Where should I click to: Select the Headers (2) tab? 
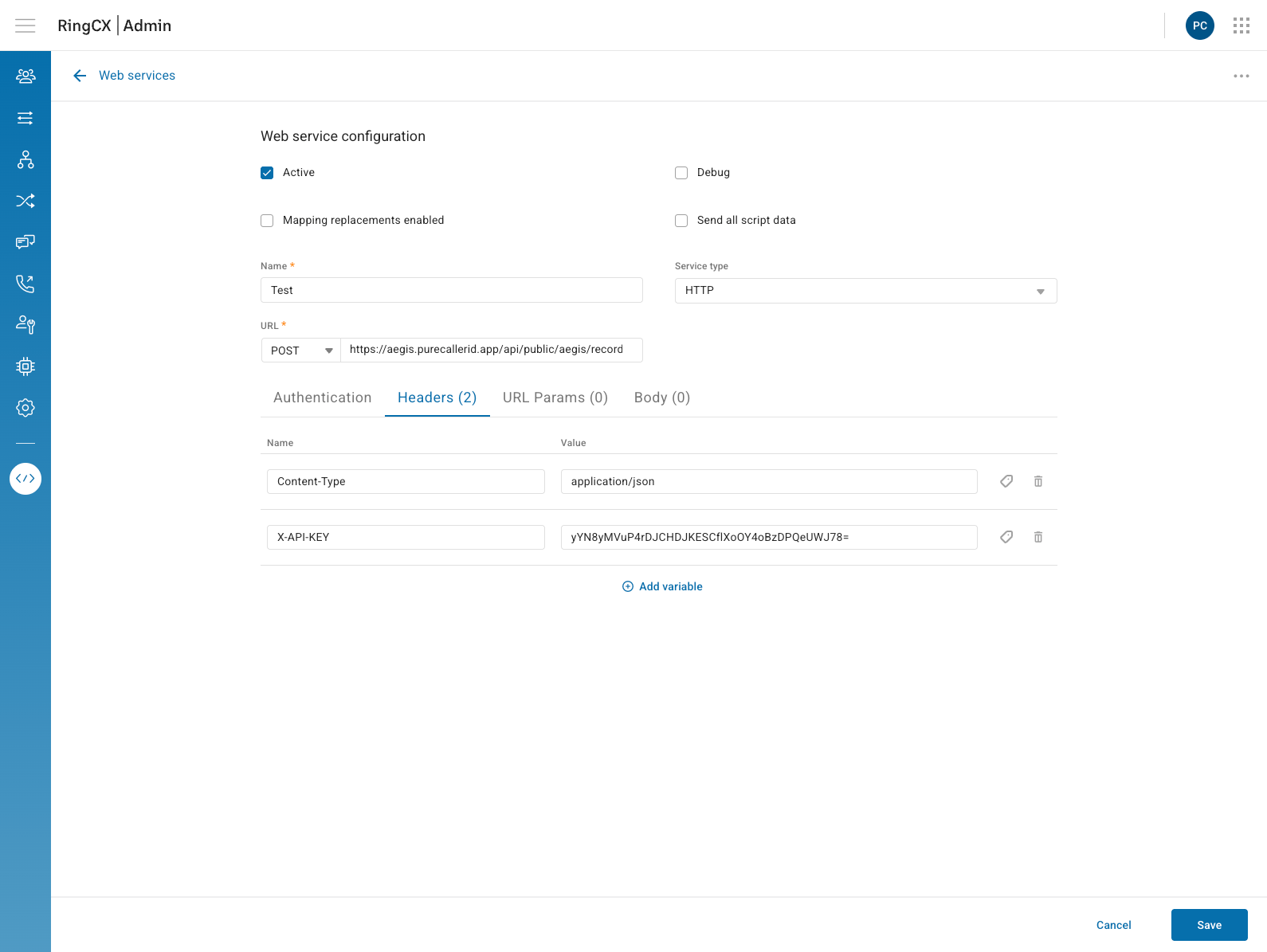click(x=437, y=398)
